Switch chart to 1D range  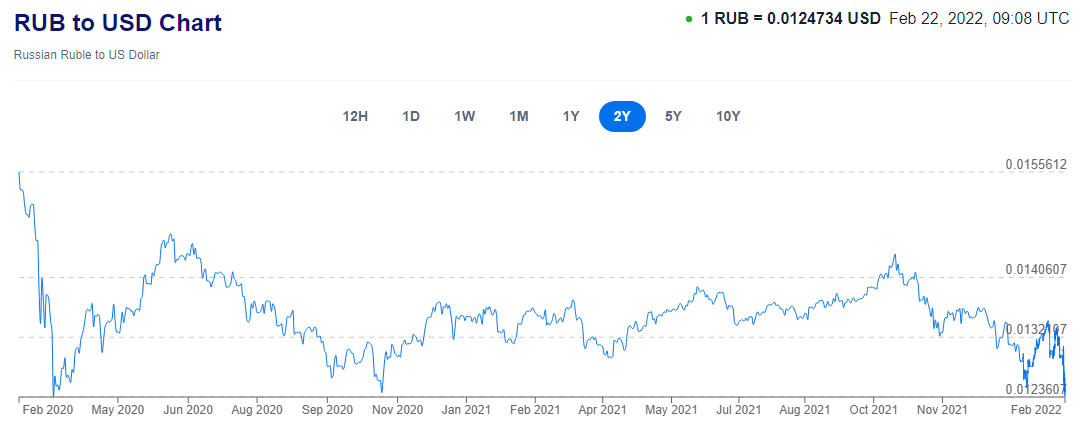[x=411, y=116]
